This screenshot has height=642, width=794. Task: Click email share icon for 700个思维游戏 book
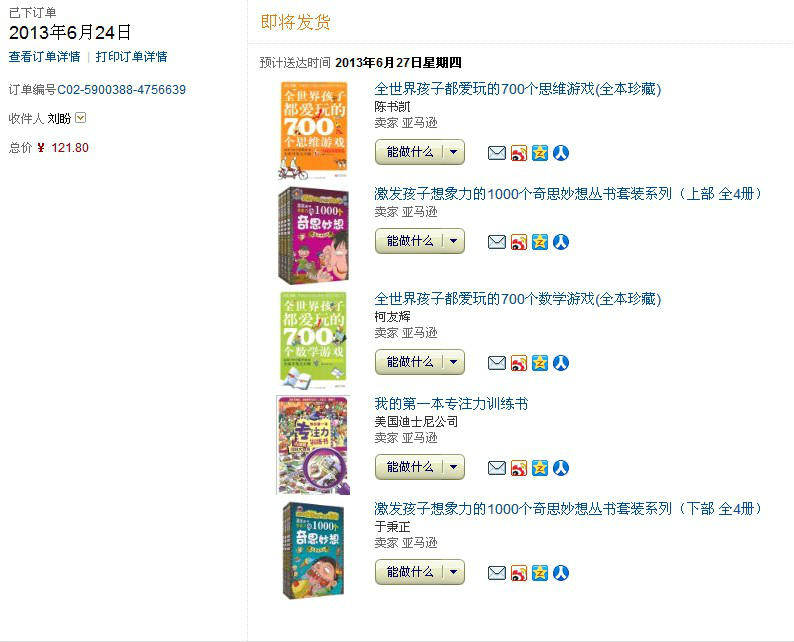click(496, 153)
